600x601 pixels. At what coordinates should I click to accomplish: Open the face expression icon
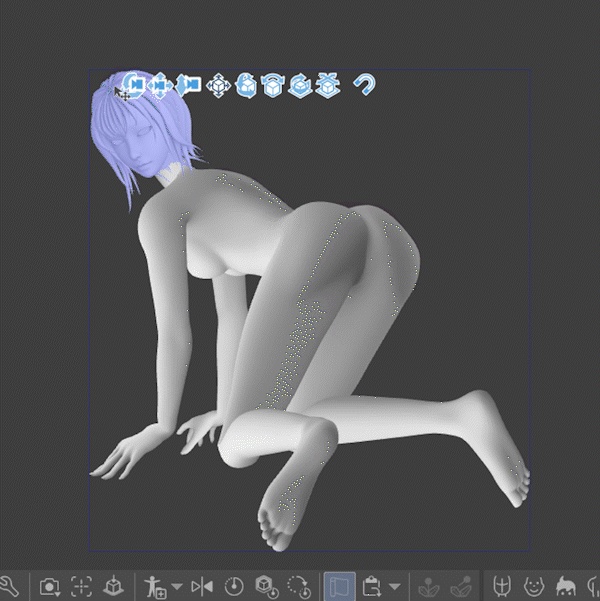coord(534,586)
